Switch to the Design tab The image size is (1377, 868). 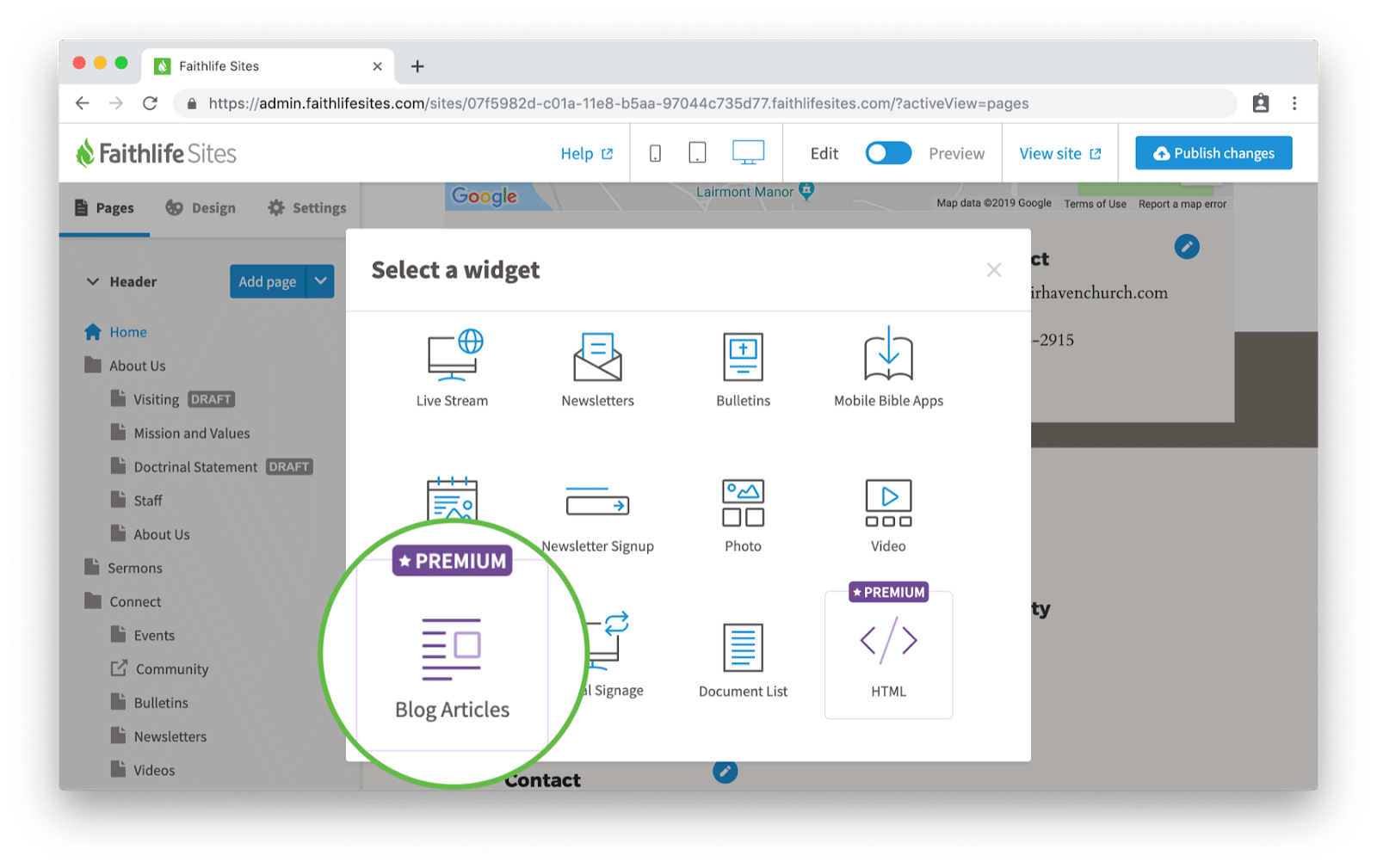point(201,207)
